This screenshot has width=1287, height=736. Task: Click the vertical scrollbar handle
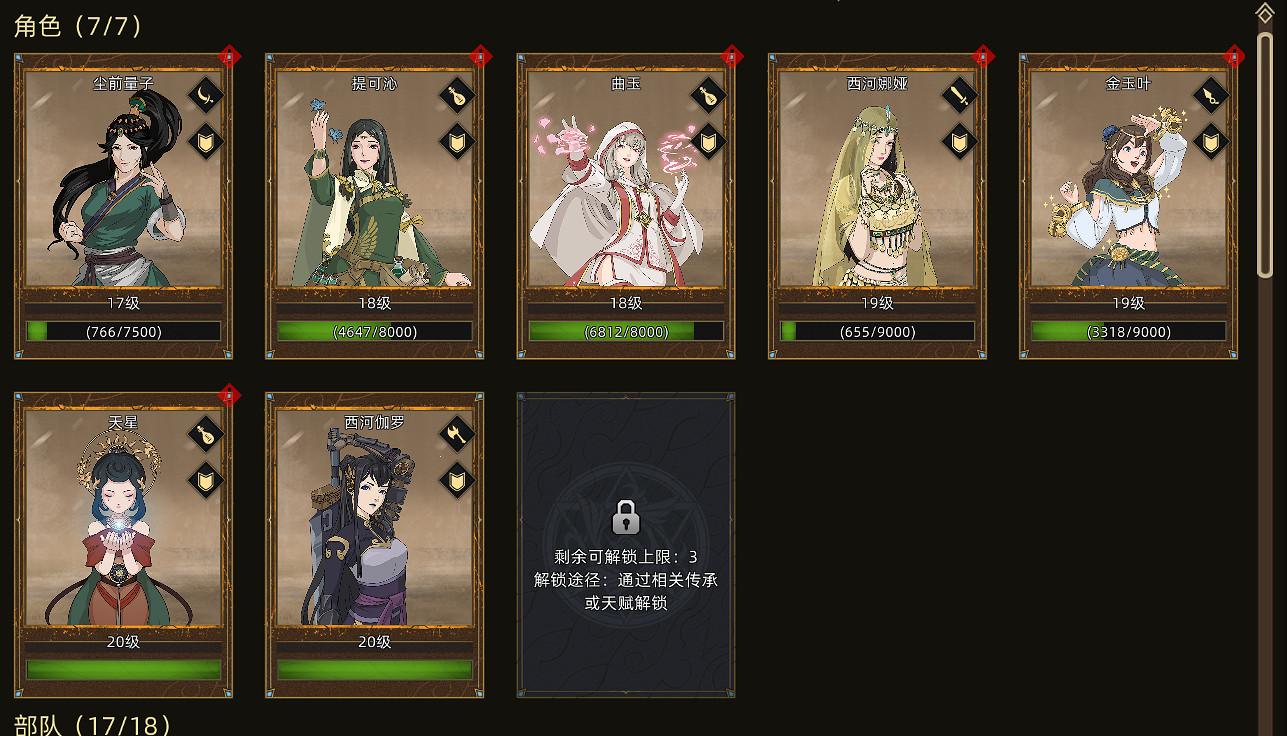(1265, 154)
